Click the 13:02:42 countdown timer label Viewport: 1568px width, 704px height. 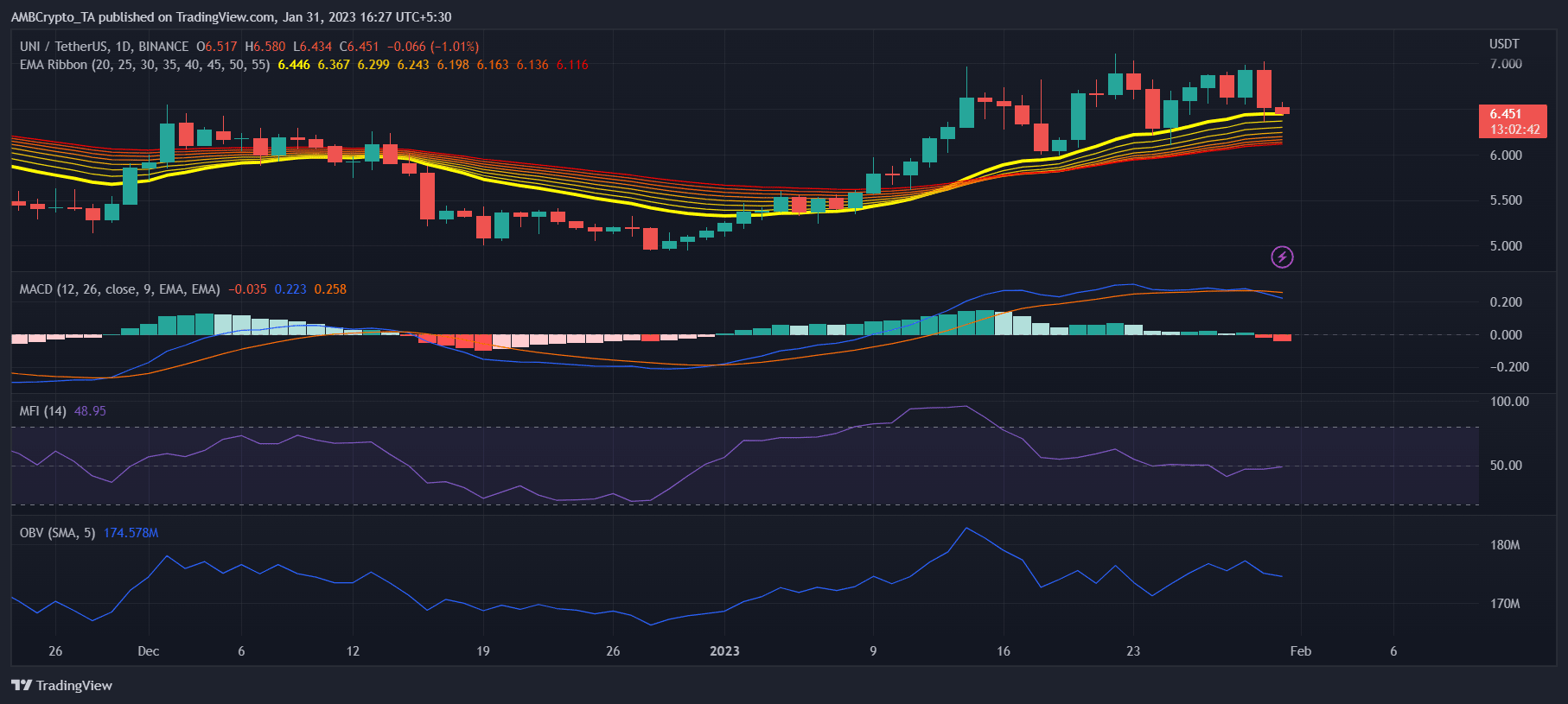point(1514,130)
